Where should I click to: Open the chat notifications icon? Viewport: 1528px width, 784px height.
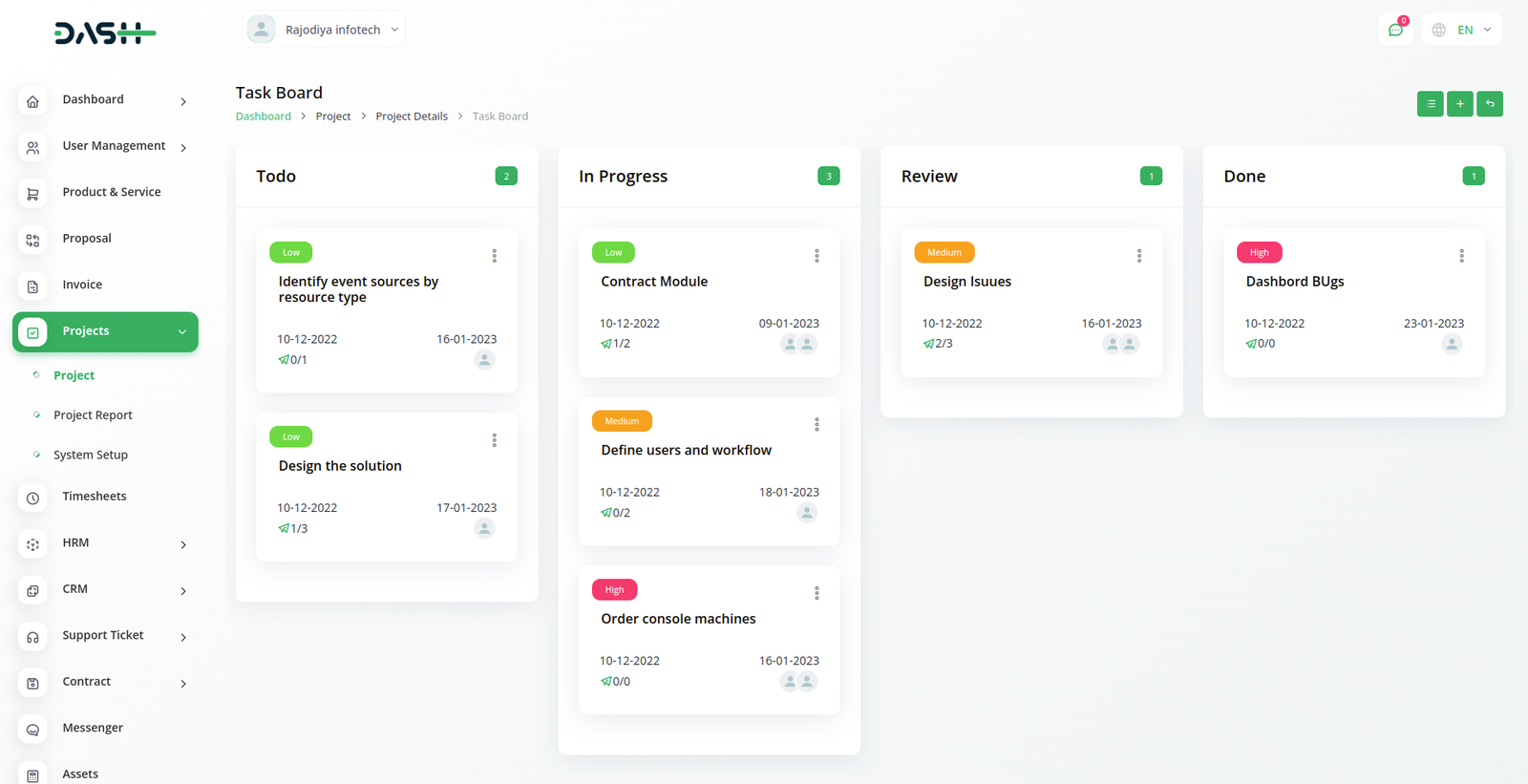point(1395,30)
